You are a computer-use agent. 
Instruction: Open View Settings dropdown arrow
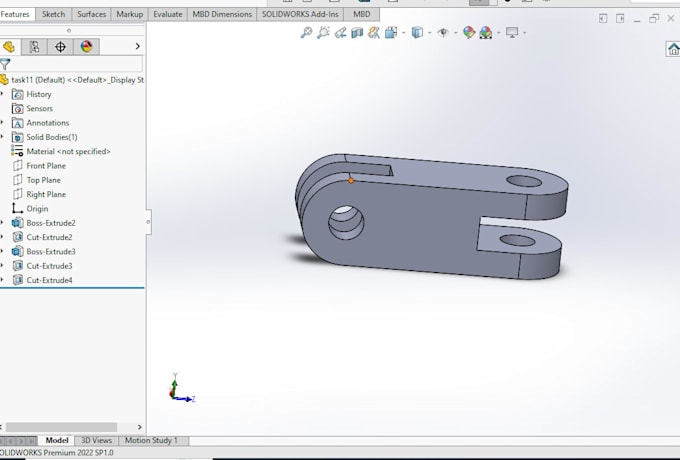click(525, 33)
